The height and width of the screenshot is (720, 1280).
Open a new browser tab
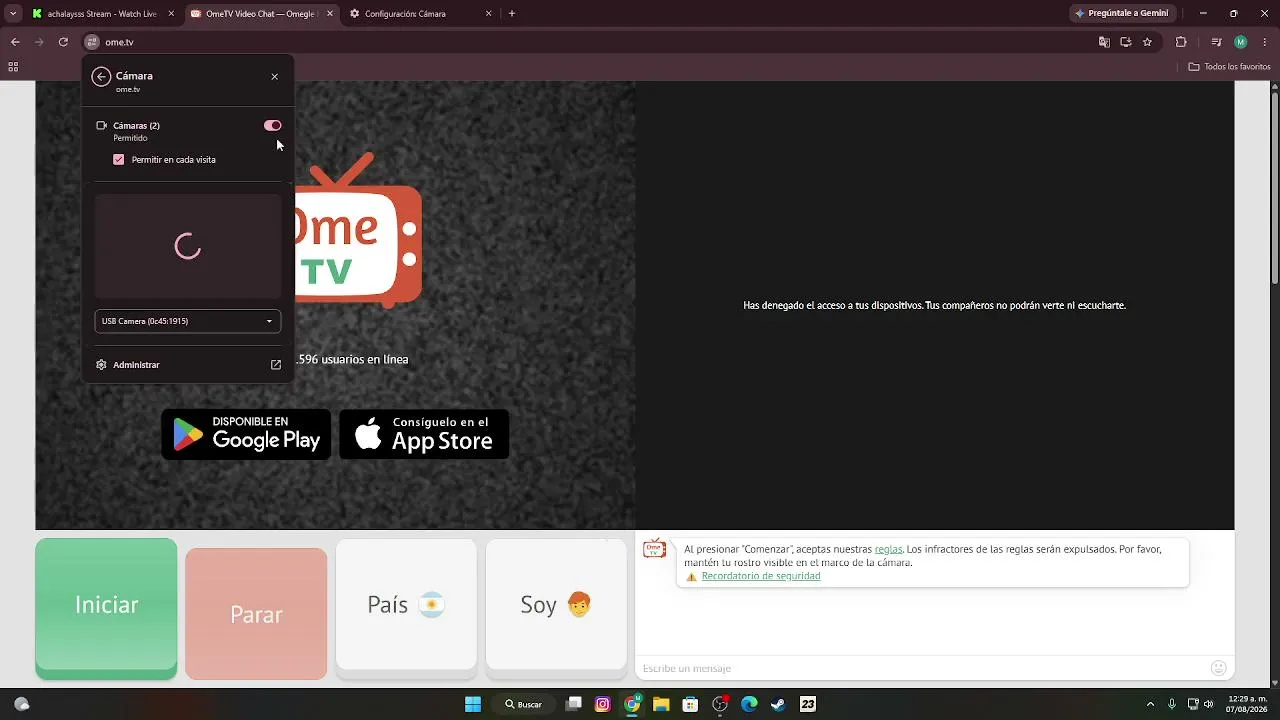(x=512, y=14)
